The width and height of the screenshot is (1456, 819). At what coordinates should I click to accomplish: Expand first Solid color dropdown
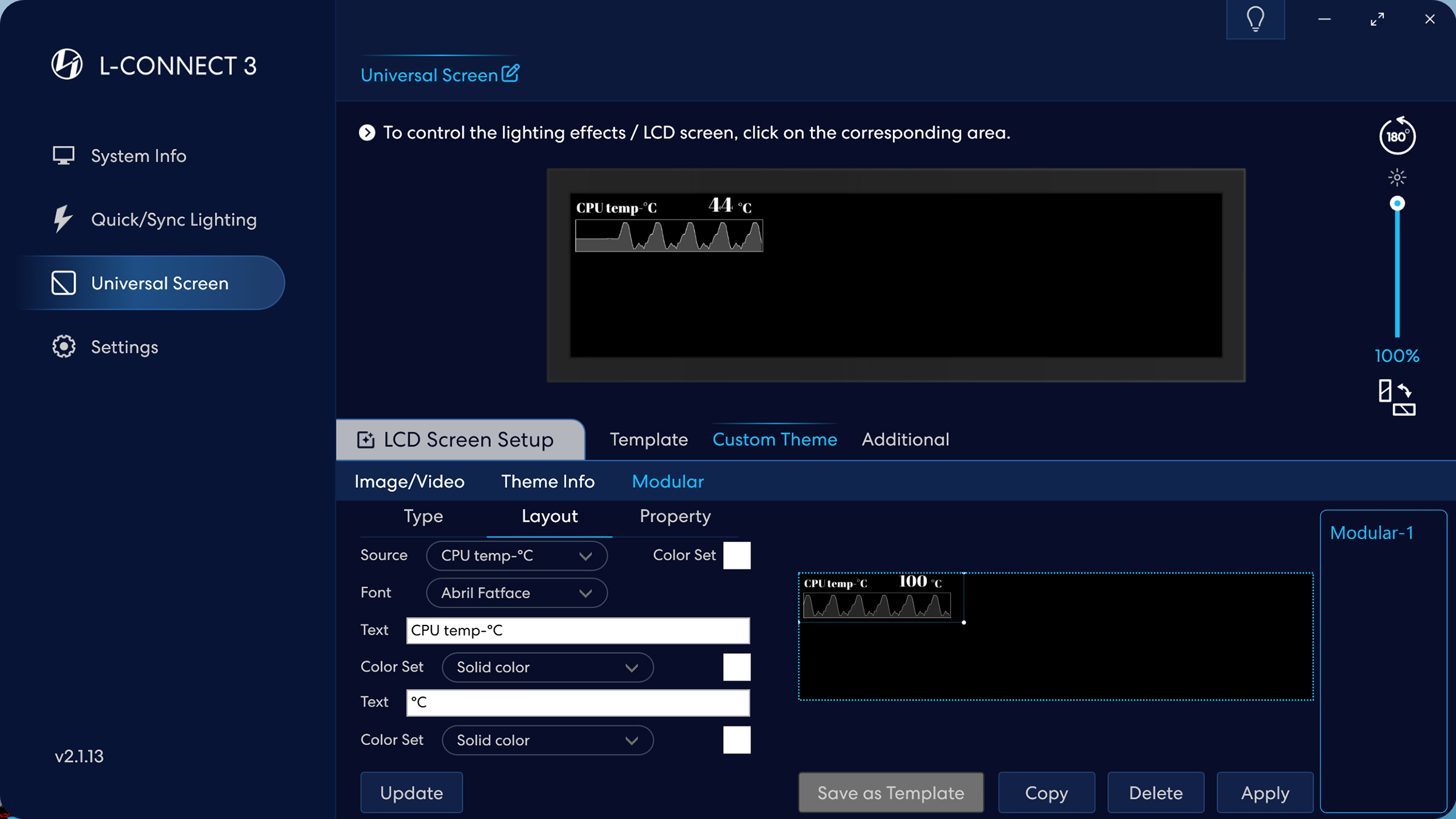(x=547, y=667)
